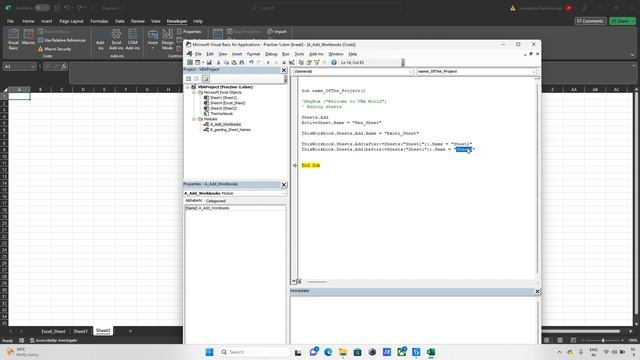Switch to Formulas tab in Excel ribbon

click(99, 21)
